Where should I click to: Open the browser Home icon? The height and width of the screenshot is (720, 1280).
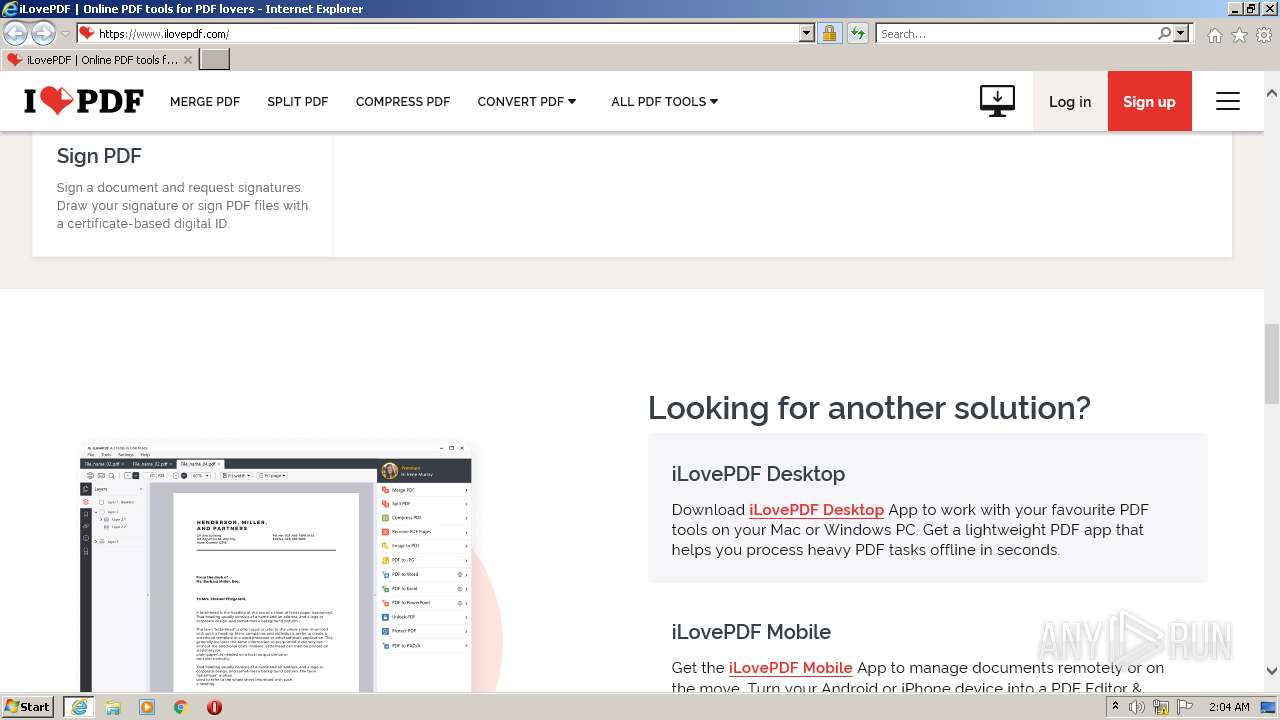pyautogui.click(x=1214, y=35)
